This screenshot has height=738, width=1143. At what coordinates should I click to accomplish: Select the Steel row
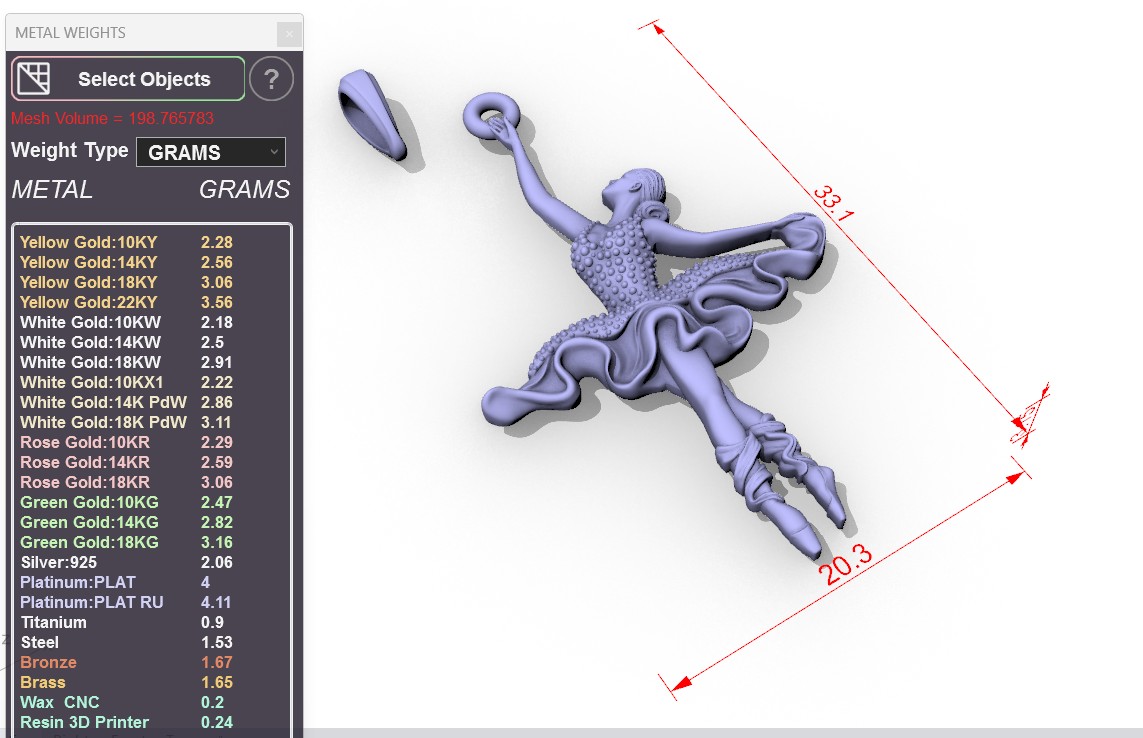click(152, 642)
